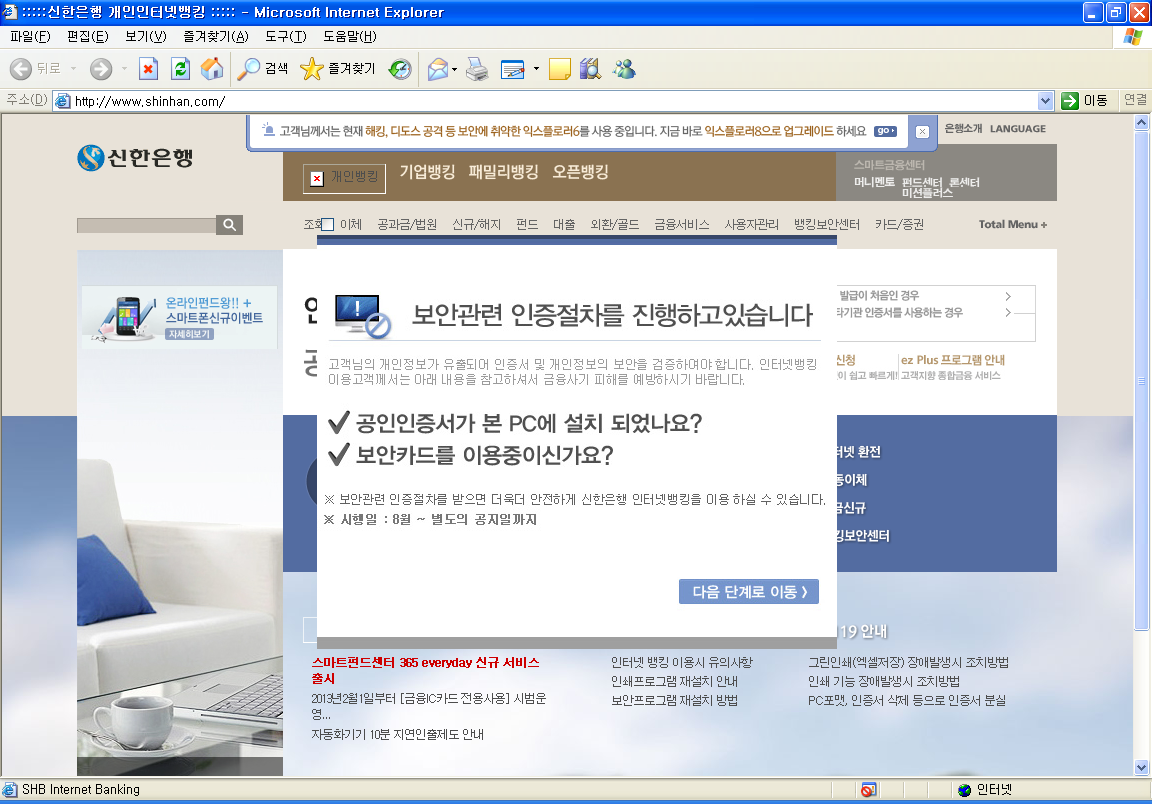Open Favorites (즐겨찾기) star button

338,69
